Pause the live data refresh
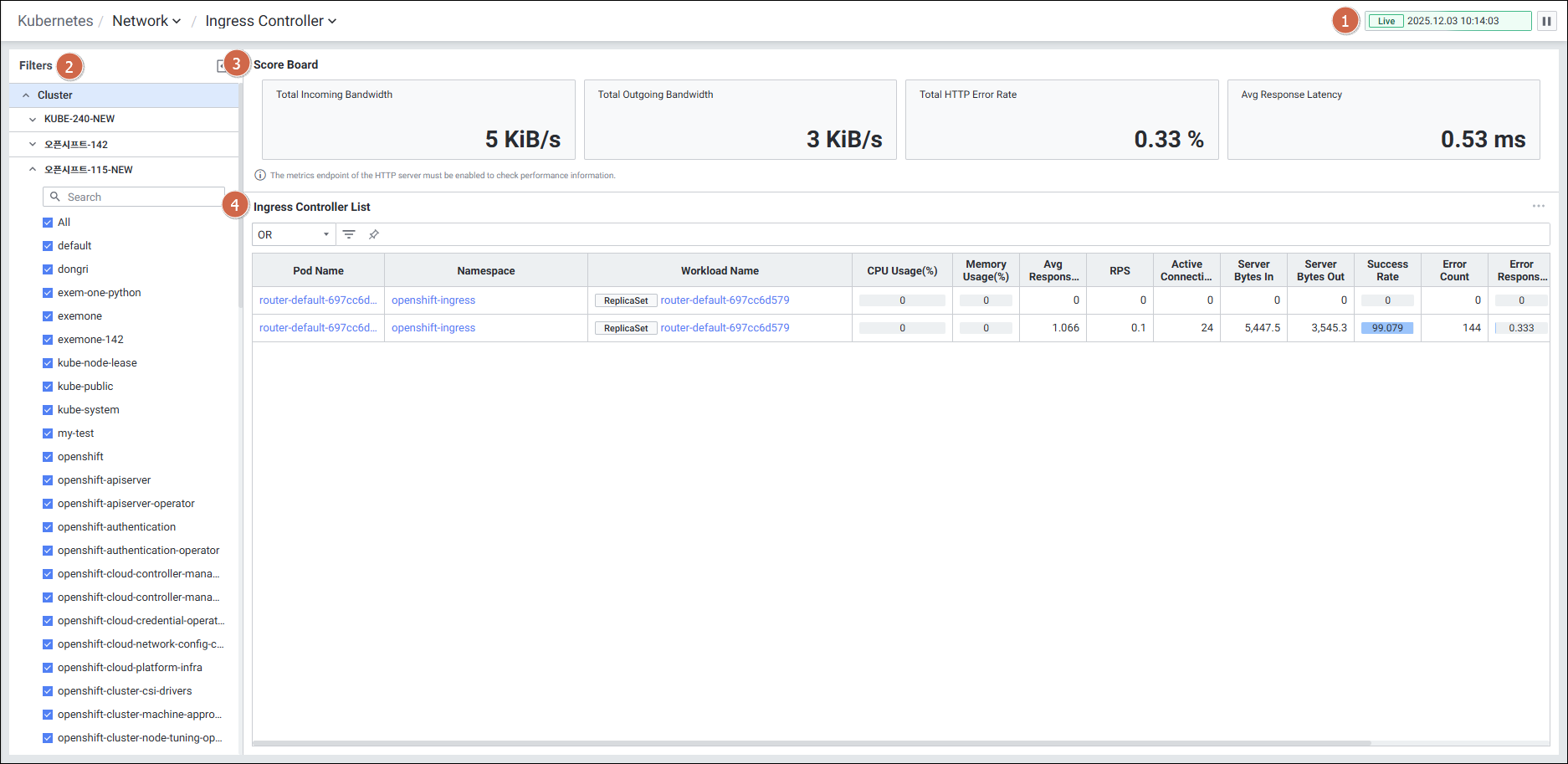 point(1546,21)
